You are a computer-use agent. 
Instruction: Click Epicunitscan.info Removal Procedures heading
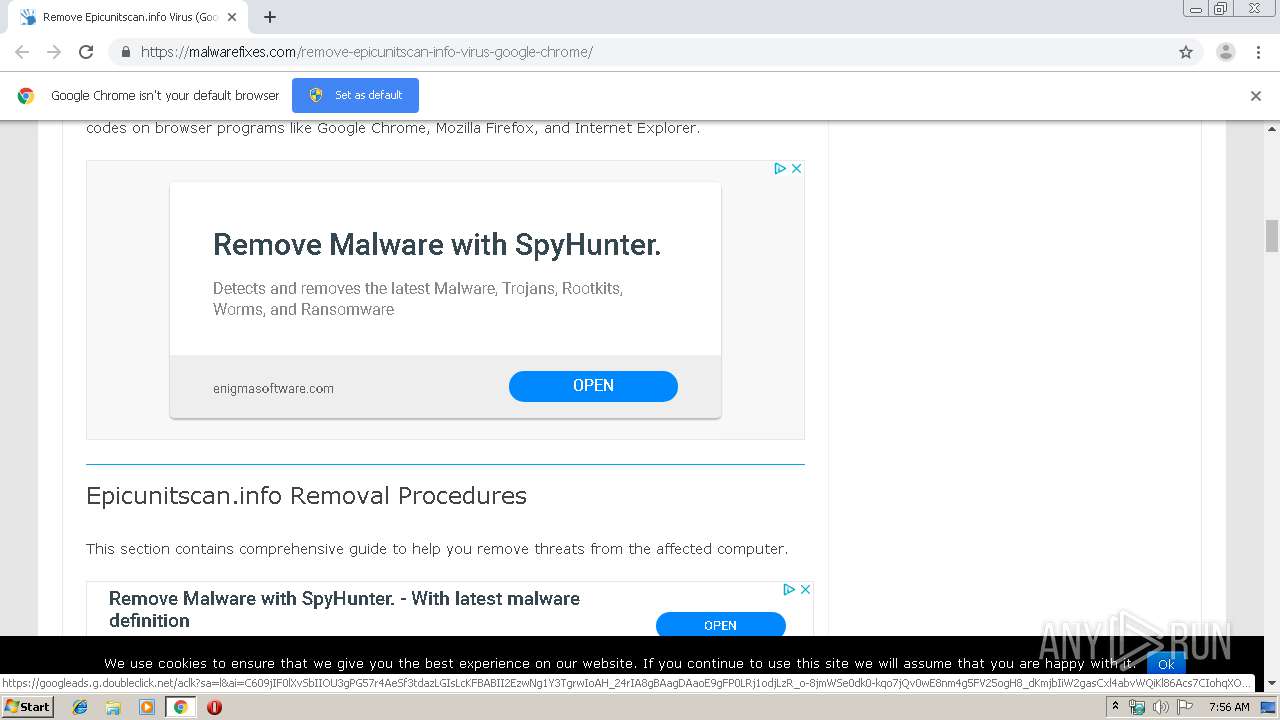[x=306, y=496]
